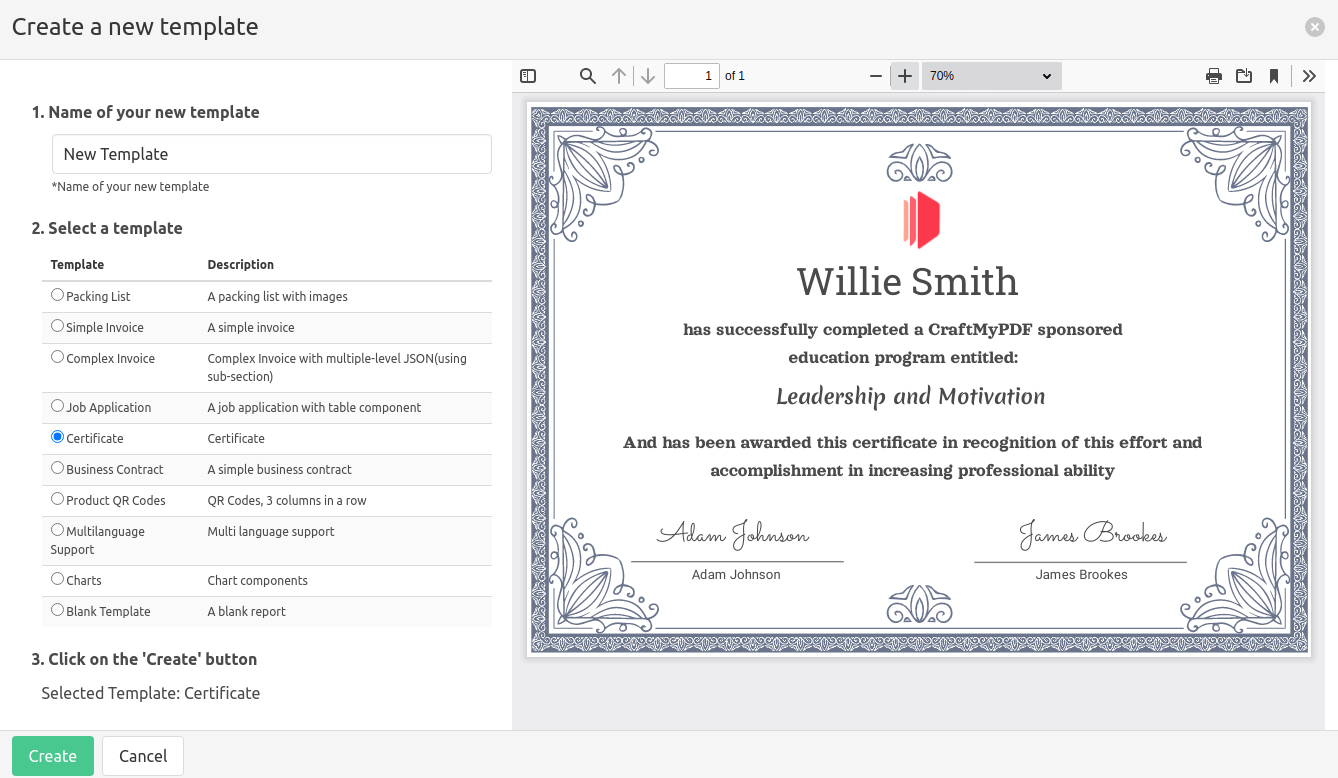Click the bookmark current view icon
This screenshot has width=1338, height=778.
click(1274, 76)
